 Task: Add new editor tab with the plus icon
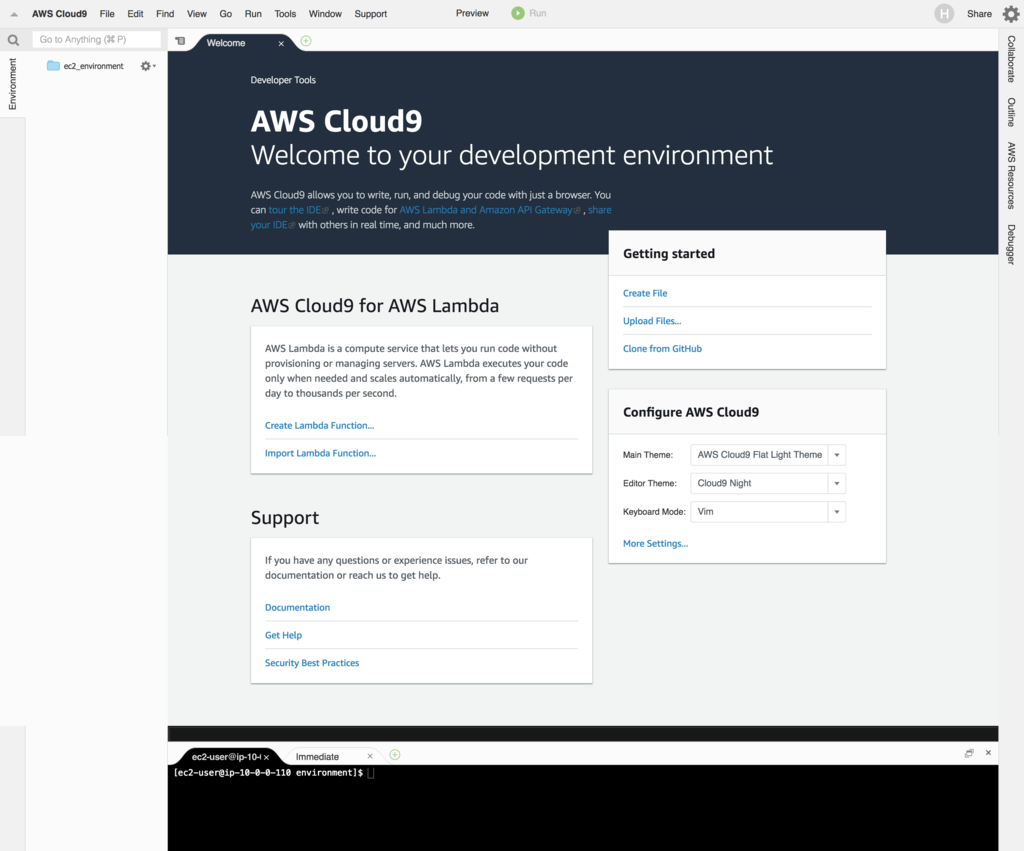306,41
